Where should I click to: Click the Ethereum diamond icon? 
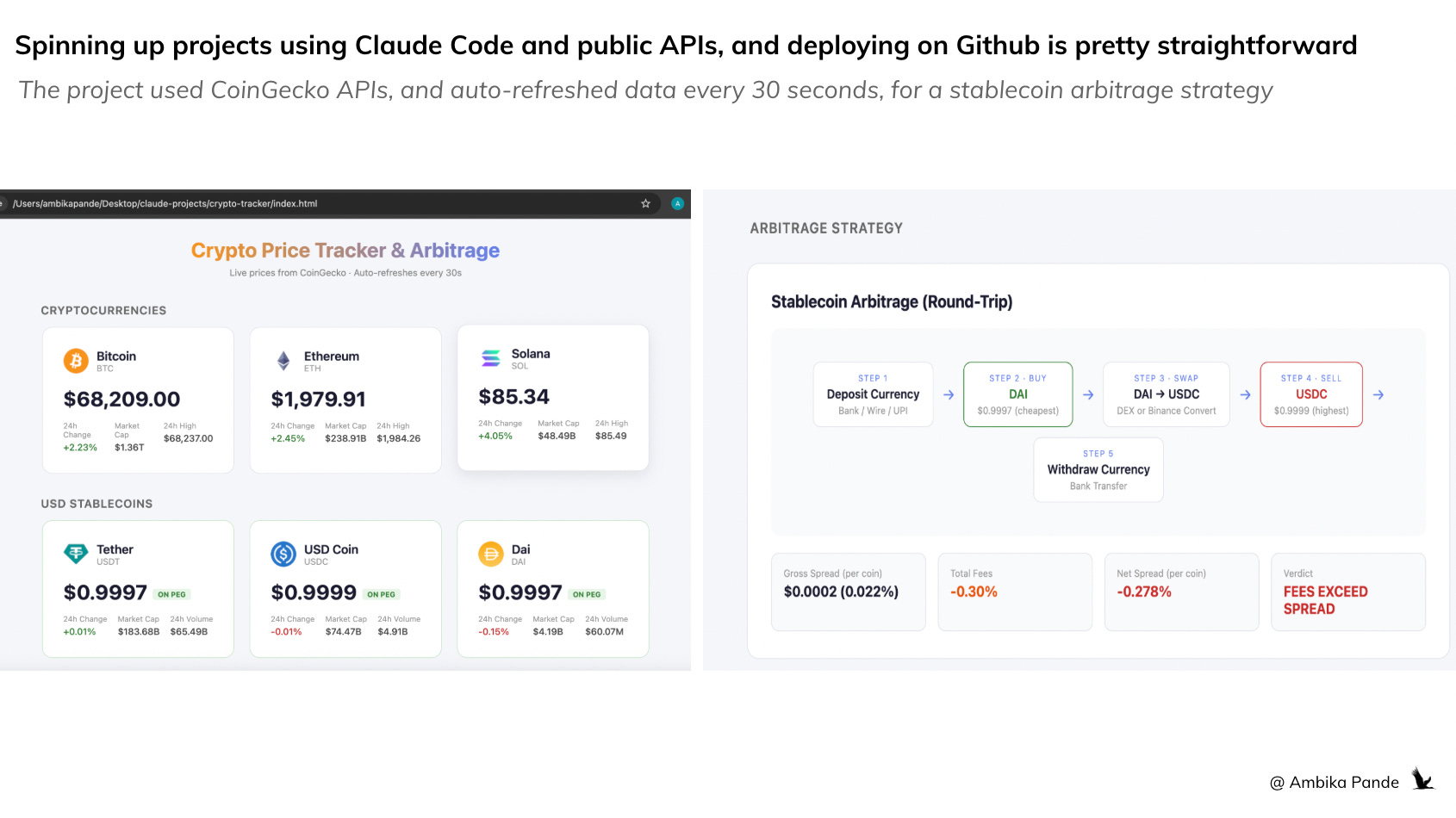point(283,361)
